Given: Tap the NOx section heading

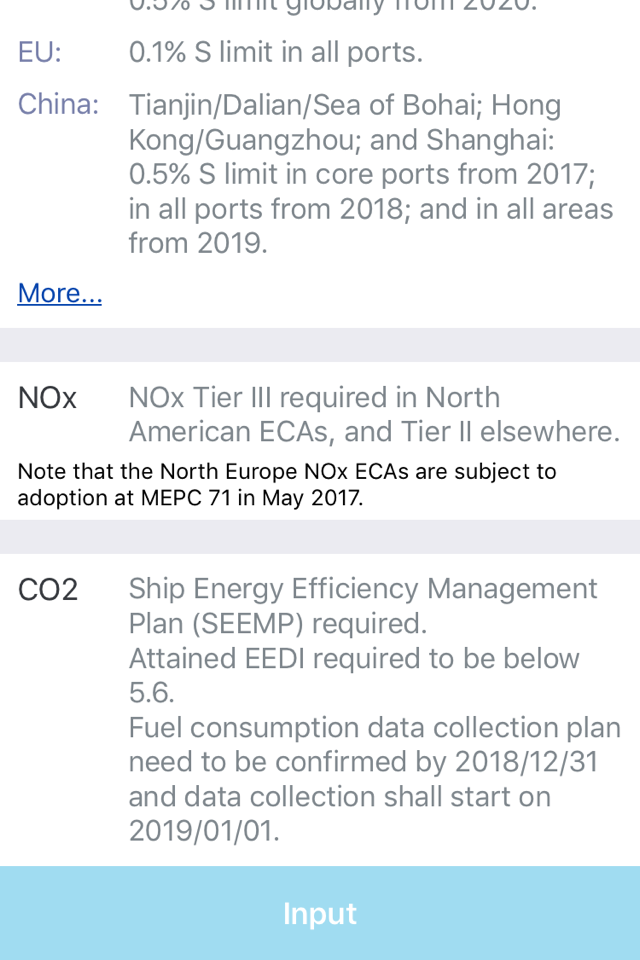Looking at the screenshot, I should click(x=47, y=398).
